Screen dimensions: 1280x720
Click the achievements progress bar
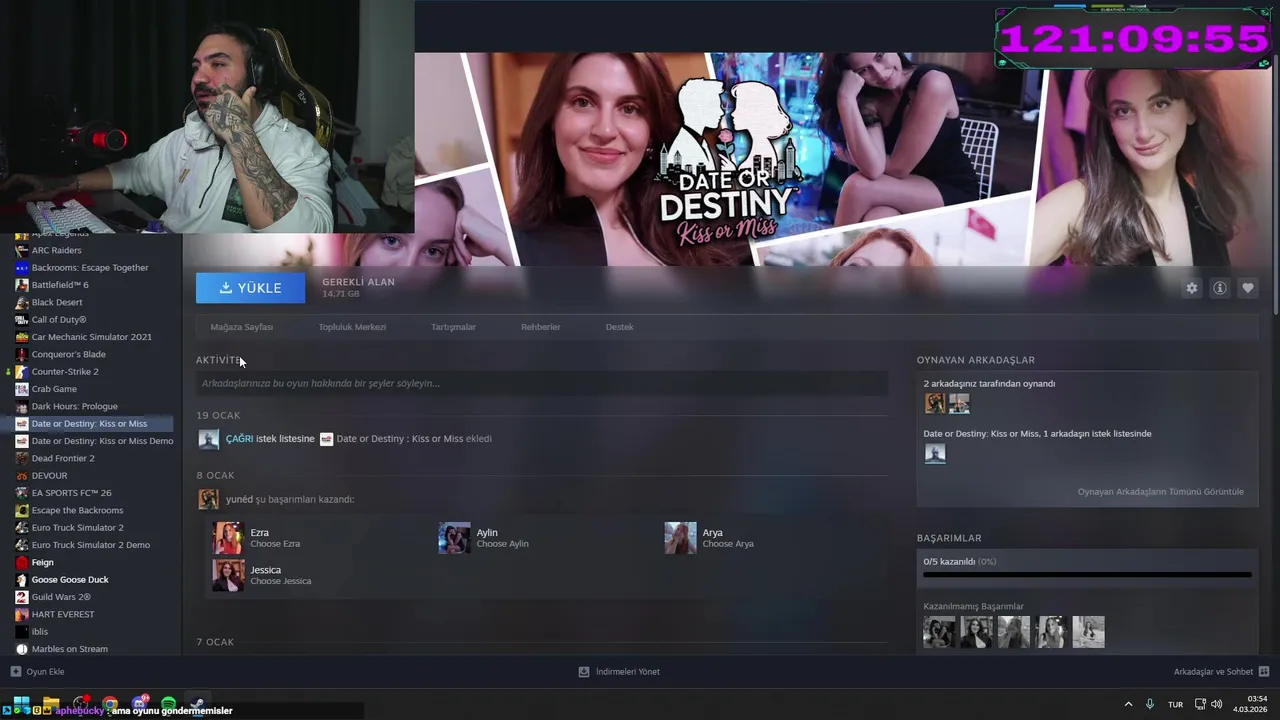click(x=1087, y=575)
